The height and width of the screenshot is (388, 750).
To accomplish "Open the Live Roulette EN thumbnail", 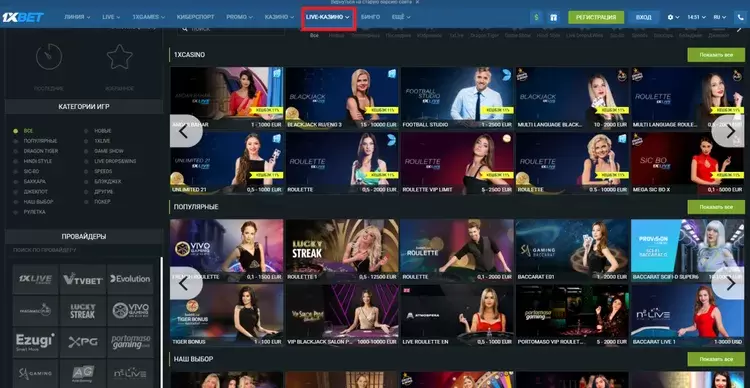I will point(457,315).
